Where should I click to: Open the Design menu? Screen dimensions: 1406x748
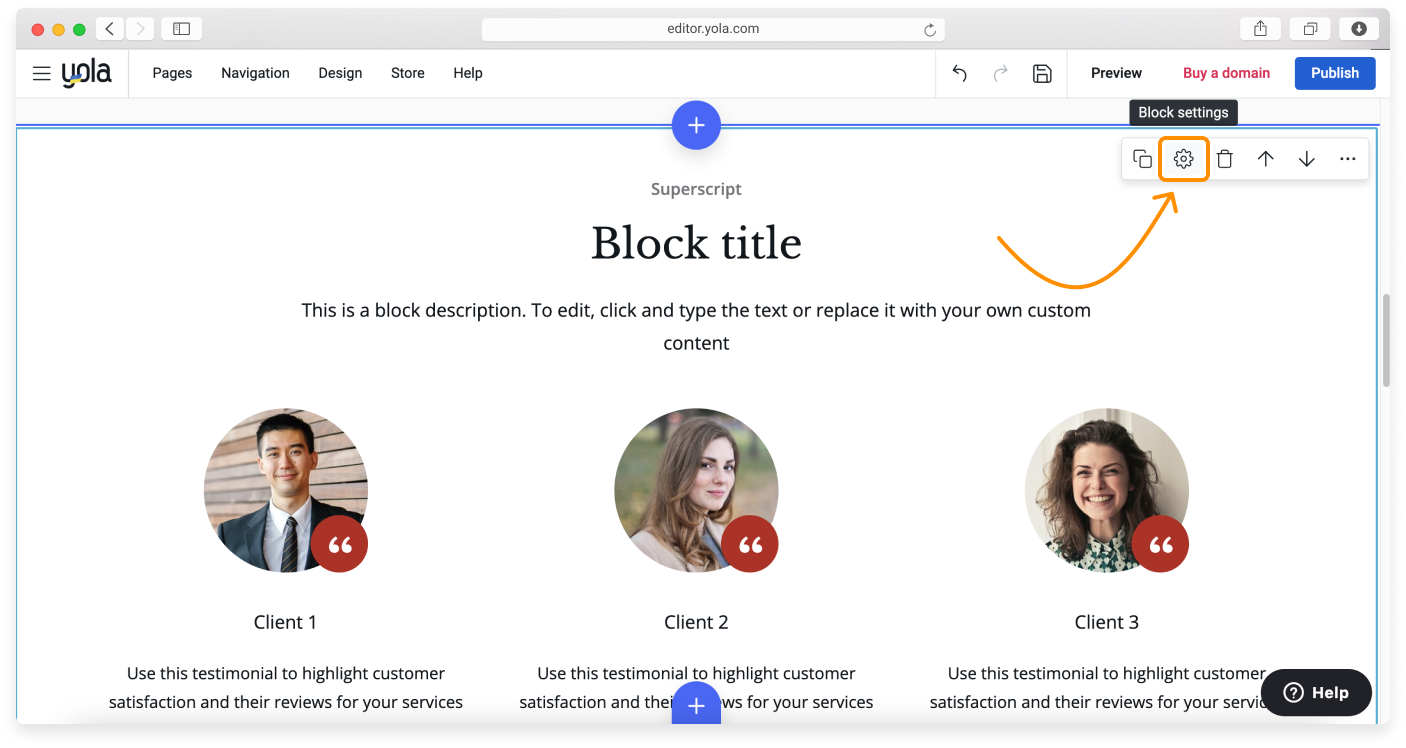(x=340, y=73)
